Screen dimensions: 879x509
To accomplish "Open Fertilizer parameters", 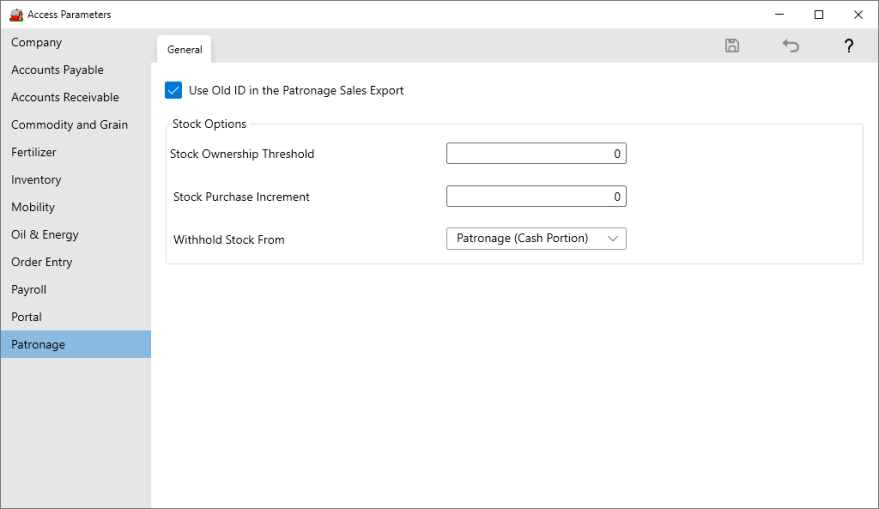I will (34, 153).
